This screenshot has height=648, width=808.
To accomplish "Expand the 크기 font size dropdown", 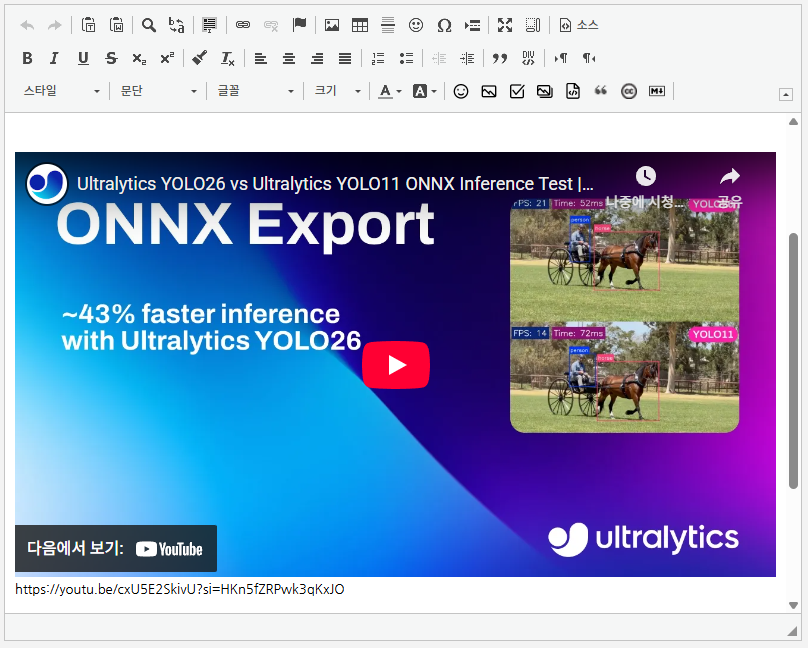I will tap(337, 91).
